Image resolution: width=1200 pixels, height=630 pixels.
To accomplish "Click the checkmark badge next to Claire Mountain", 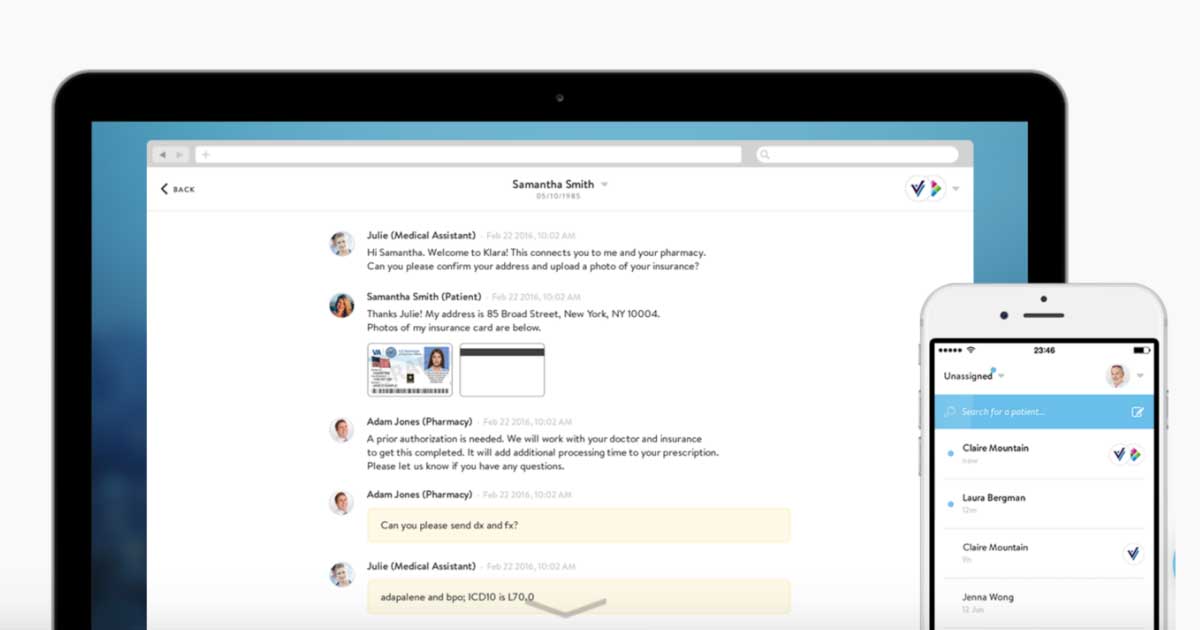I will tap(1120, 452).
